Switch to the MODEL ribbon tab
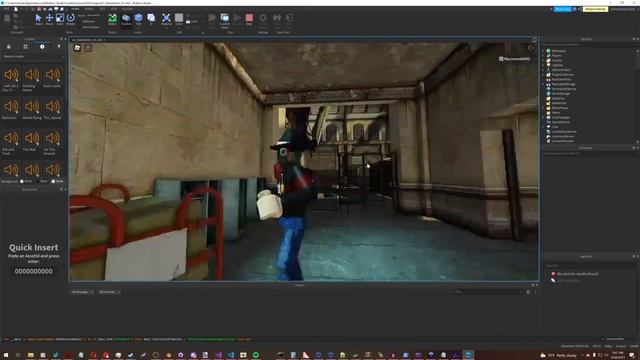Viewport: 640px width, 360px height. click(89, 9)
